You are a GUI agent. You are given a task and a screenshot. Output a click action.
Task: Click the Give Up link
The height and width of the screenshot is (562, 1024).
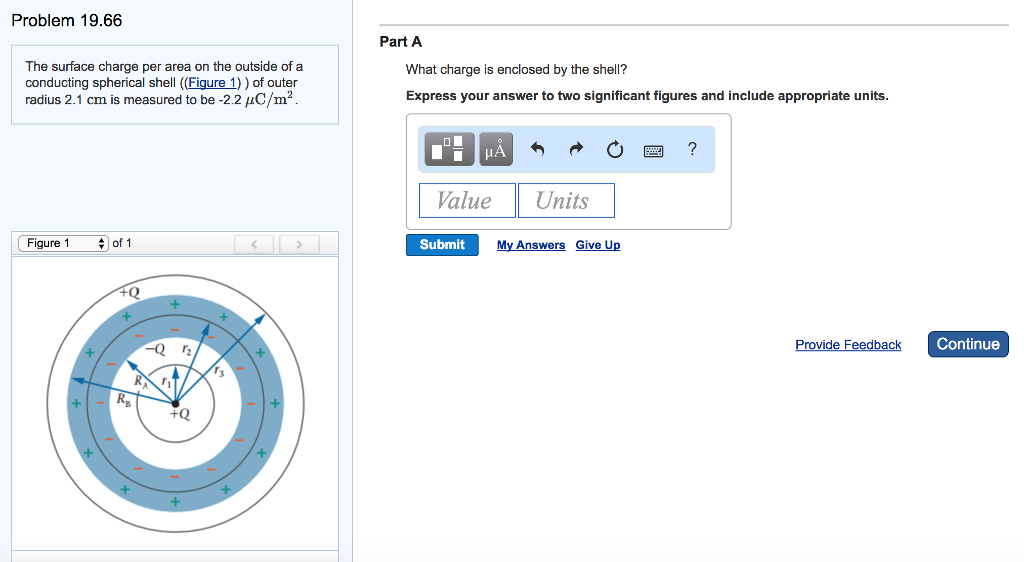pyautogui.click(x=598, y=245)
